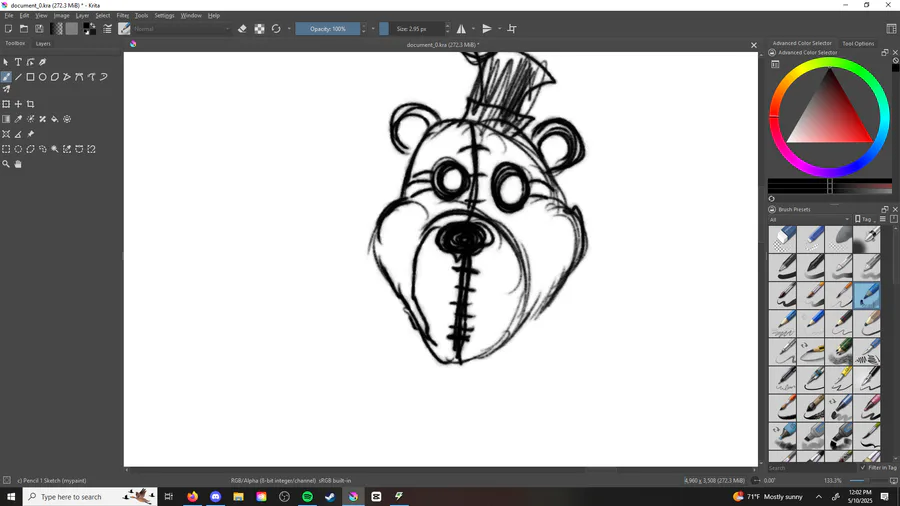Select the Polygon tool
Screen dimensions: 900x506
point(55,77)
